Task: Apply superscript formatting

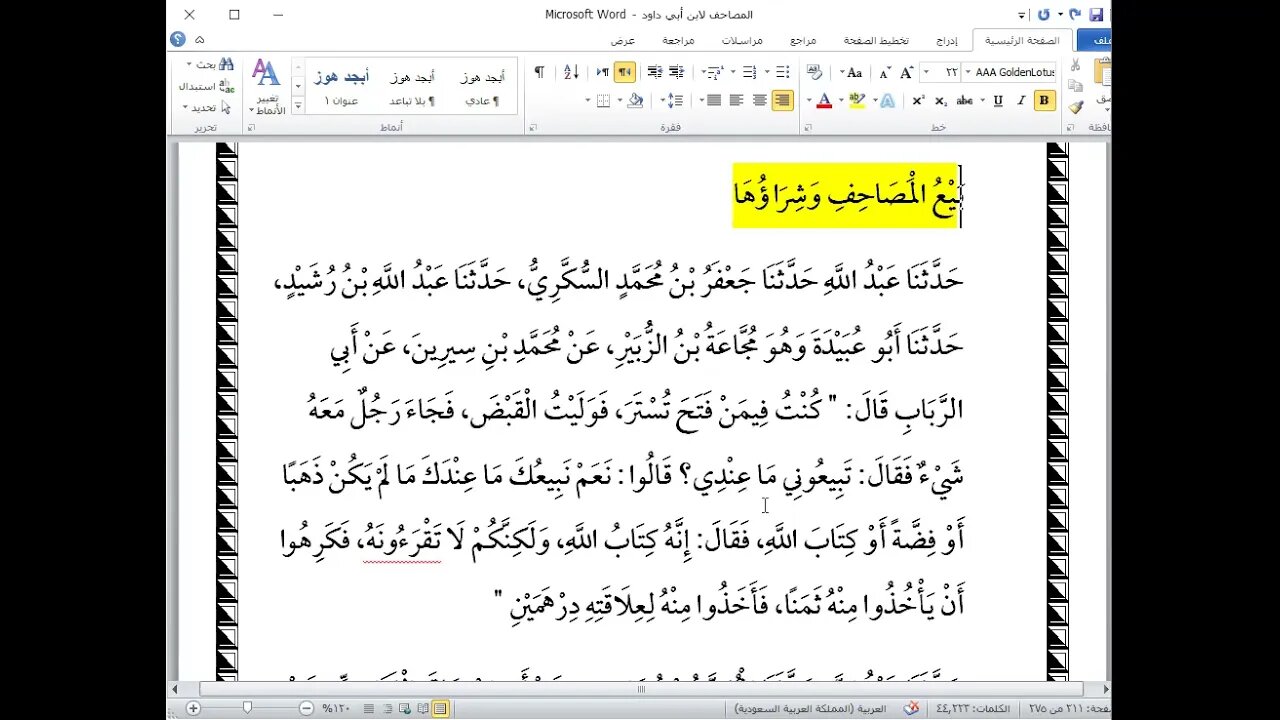Action: tap(918, 100)
